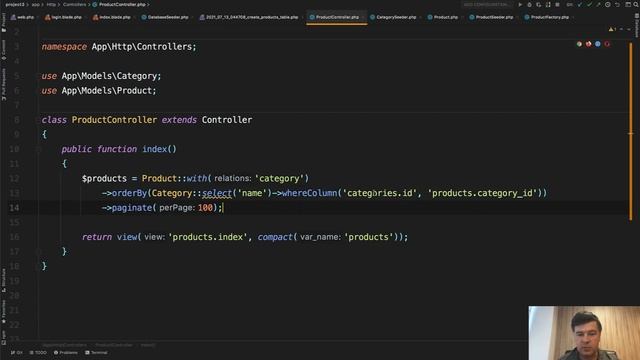Click the warning triangle inspection indicator
640x360 pixels.
[x=612, y=29]
